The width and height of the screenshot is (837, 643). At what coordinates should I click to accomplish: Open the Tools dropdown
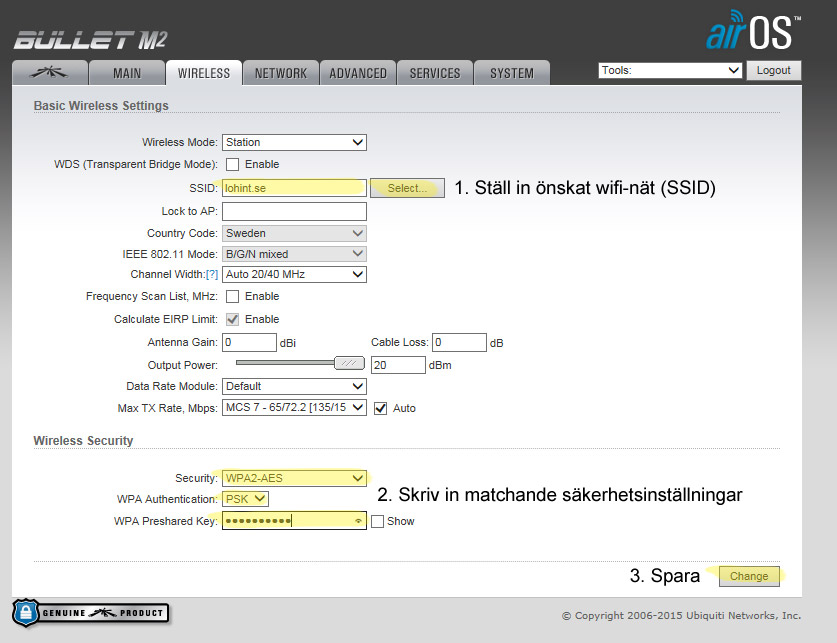coord(670,70)
